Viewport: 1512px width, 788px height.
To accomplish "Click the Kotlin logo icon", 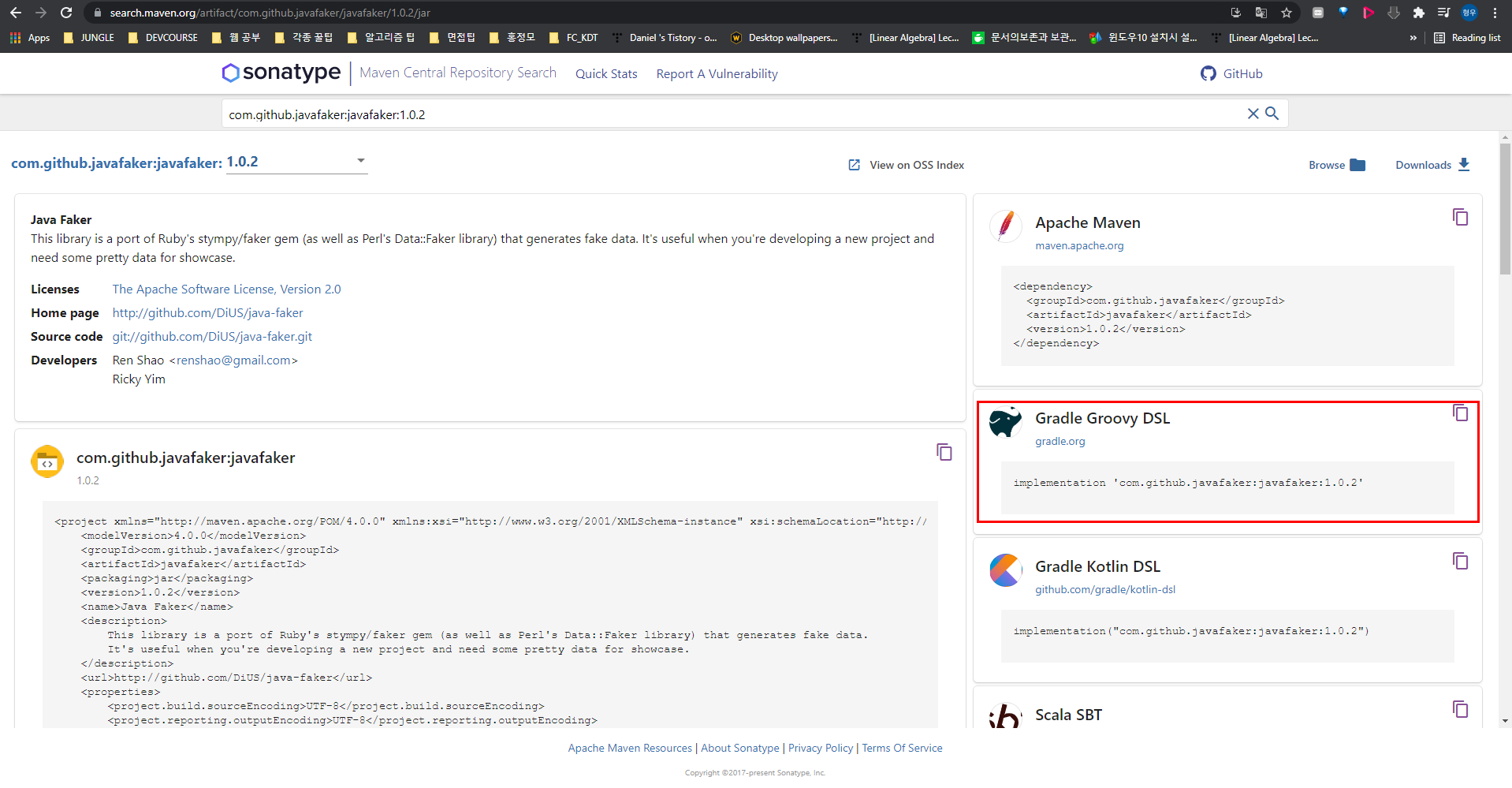I will 1006,570.
